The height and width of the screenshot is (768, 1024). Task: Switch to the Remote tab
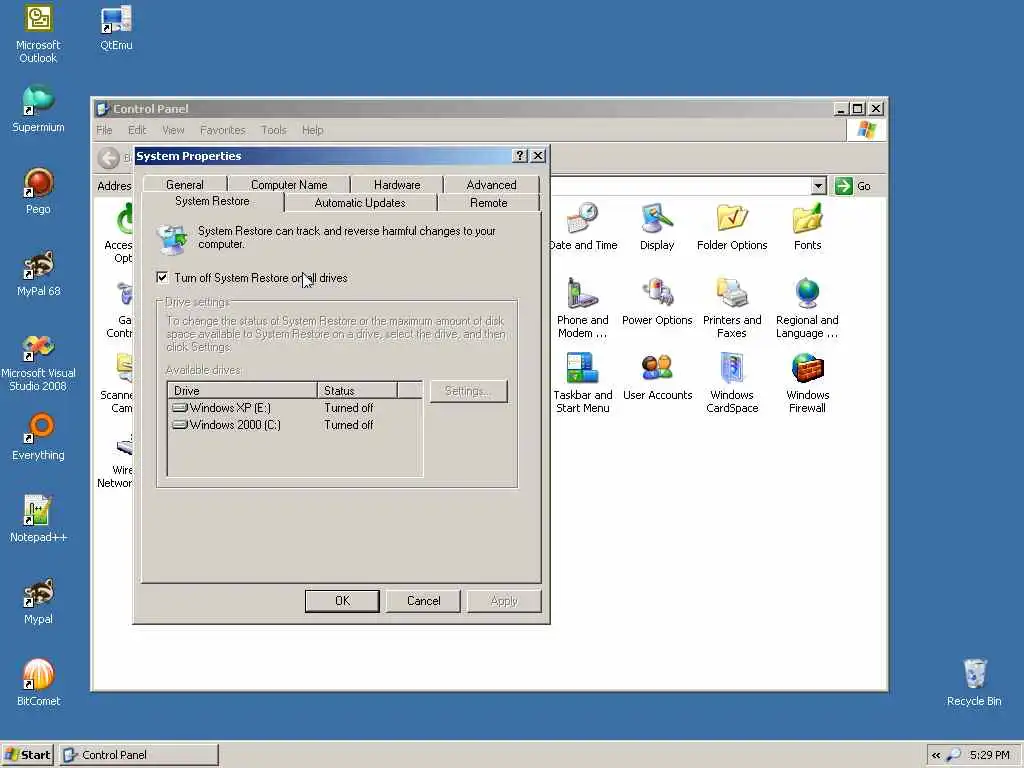pos(488,202)
